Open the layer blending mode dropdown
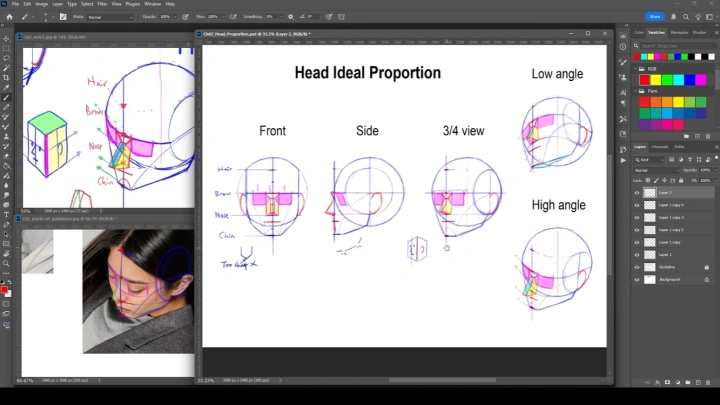 (662, 170)
